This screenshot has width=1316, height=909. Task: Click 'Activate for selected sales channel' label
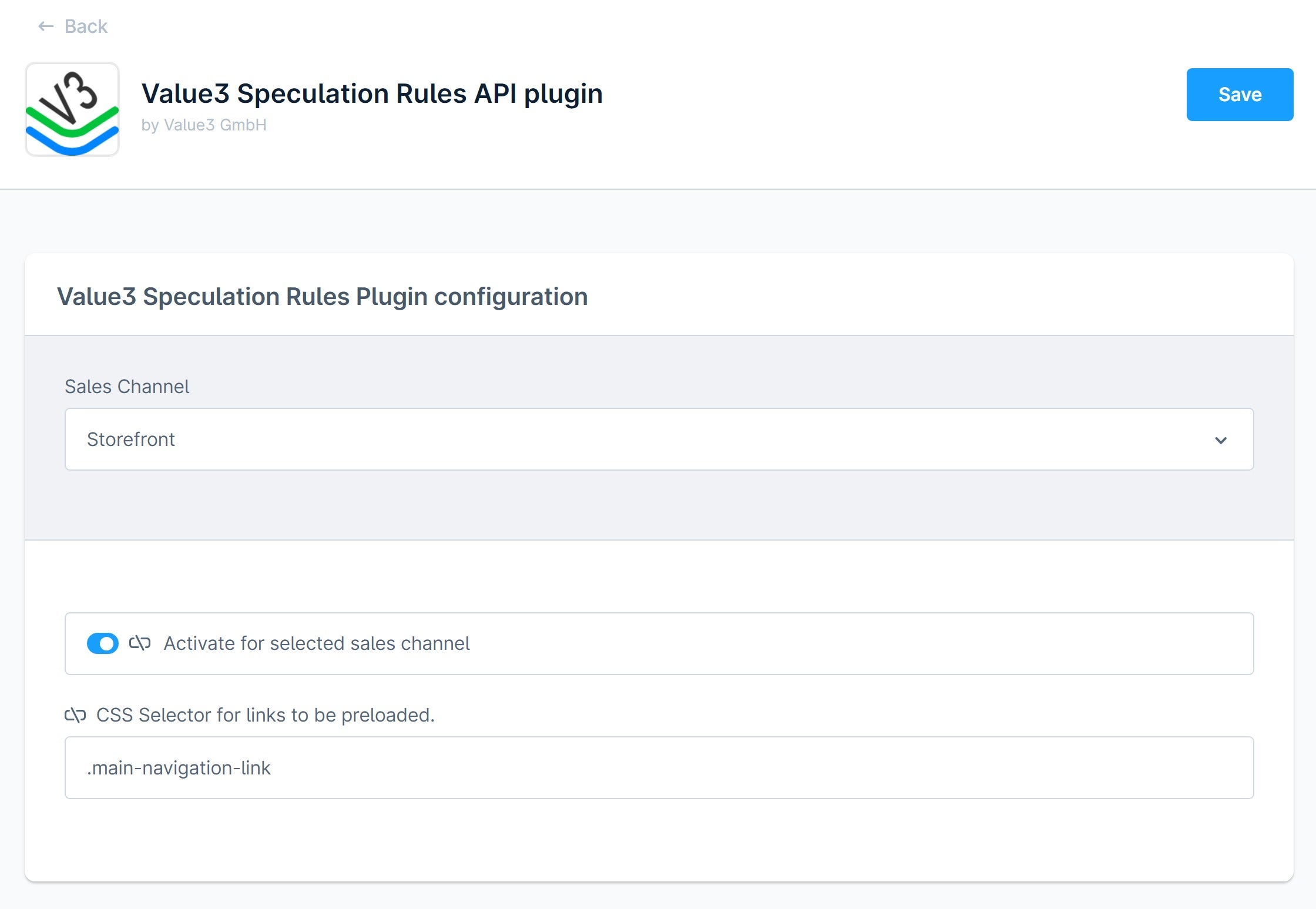point(317,643)
